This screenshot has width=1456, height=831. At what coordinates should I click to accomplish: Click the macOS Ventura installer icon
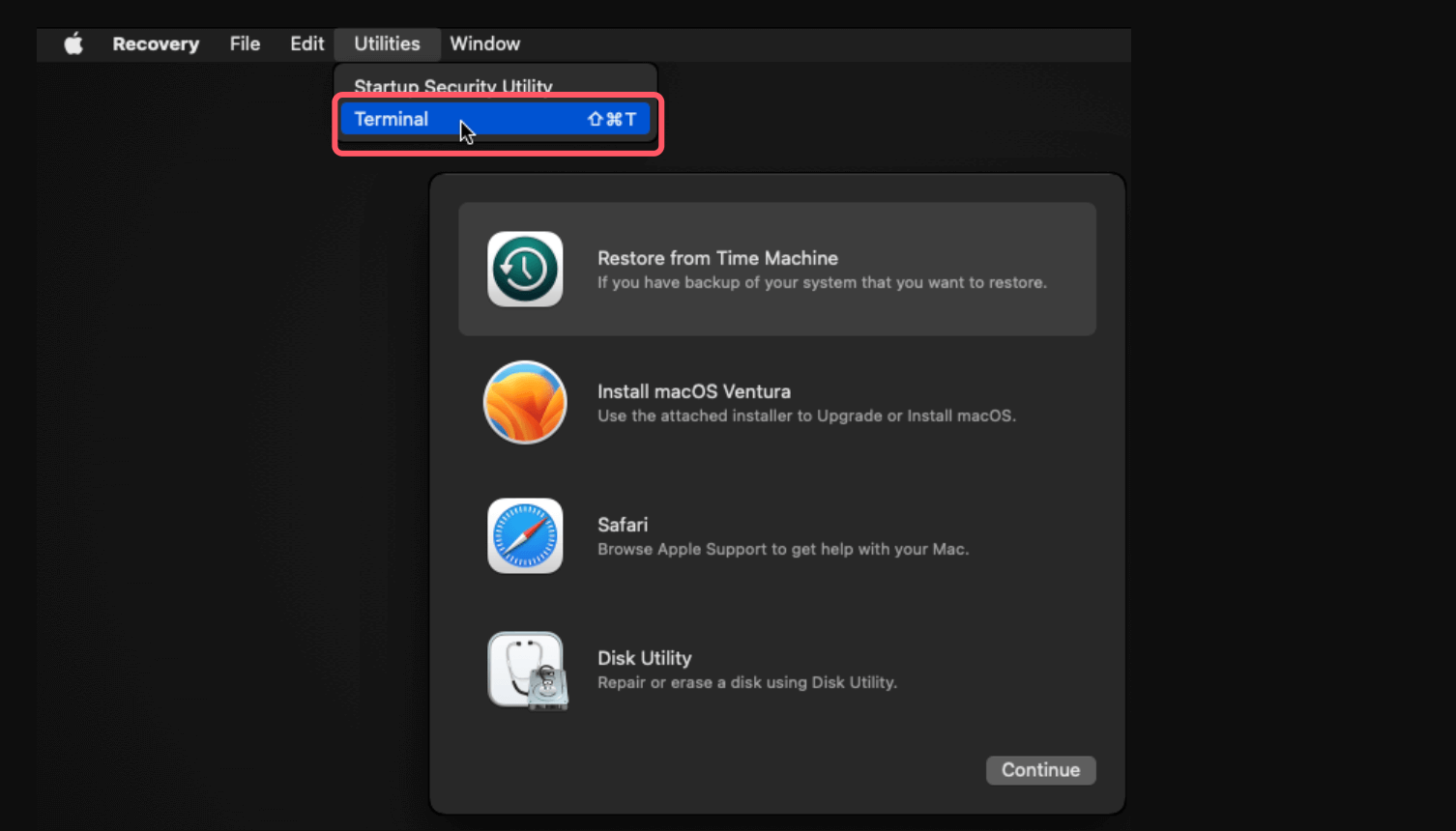(x=525, y=402)
